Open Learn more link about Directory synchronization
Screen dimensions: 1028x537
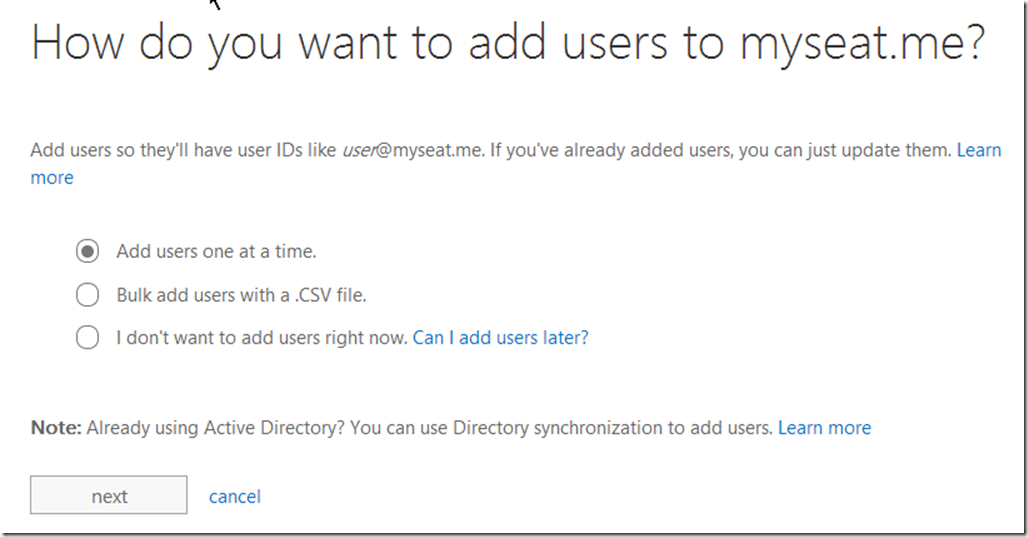(824, 428)
